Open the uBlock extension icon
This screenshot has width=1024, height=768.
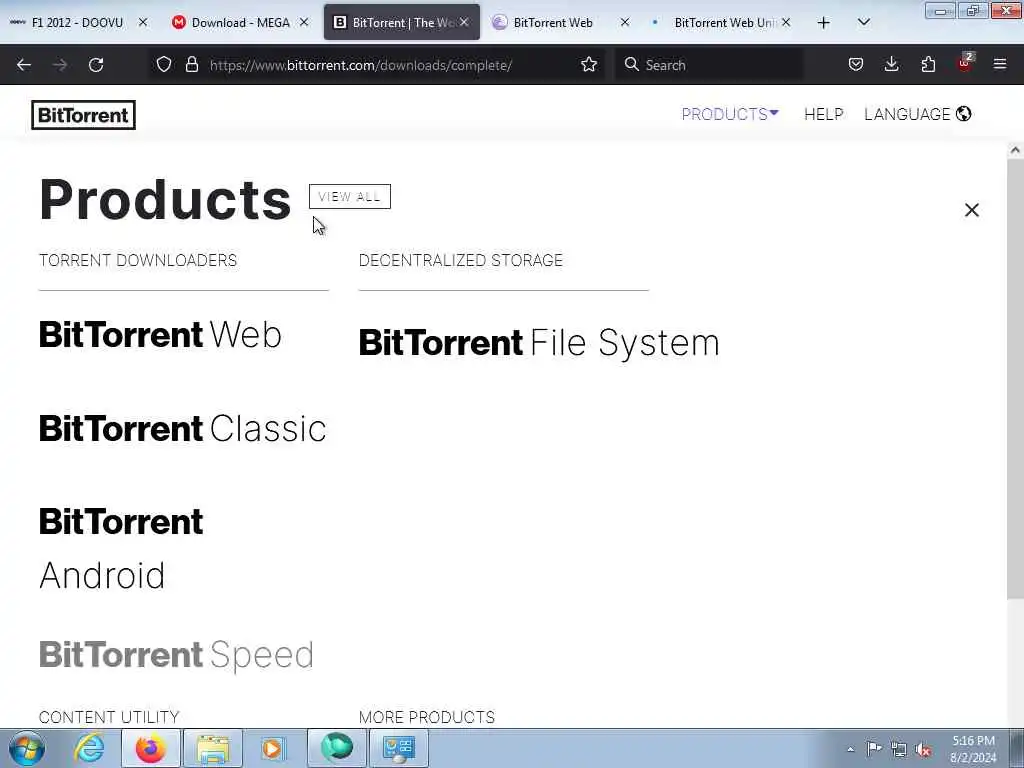(965, 63)
